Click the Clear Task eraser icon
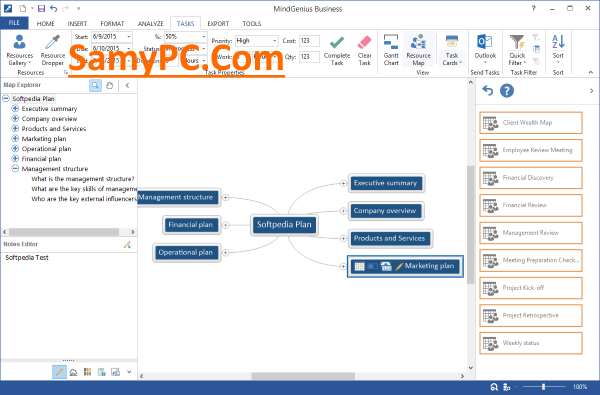 coord(364,49)
